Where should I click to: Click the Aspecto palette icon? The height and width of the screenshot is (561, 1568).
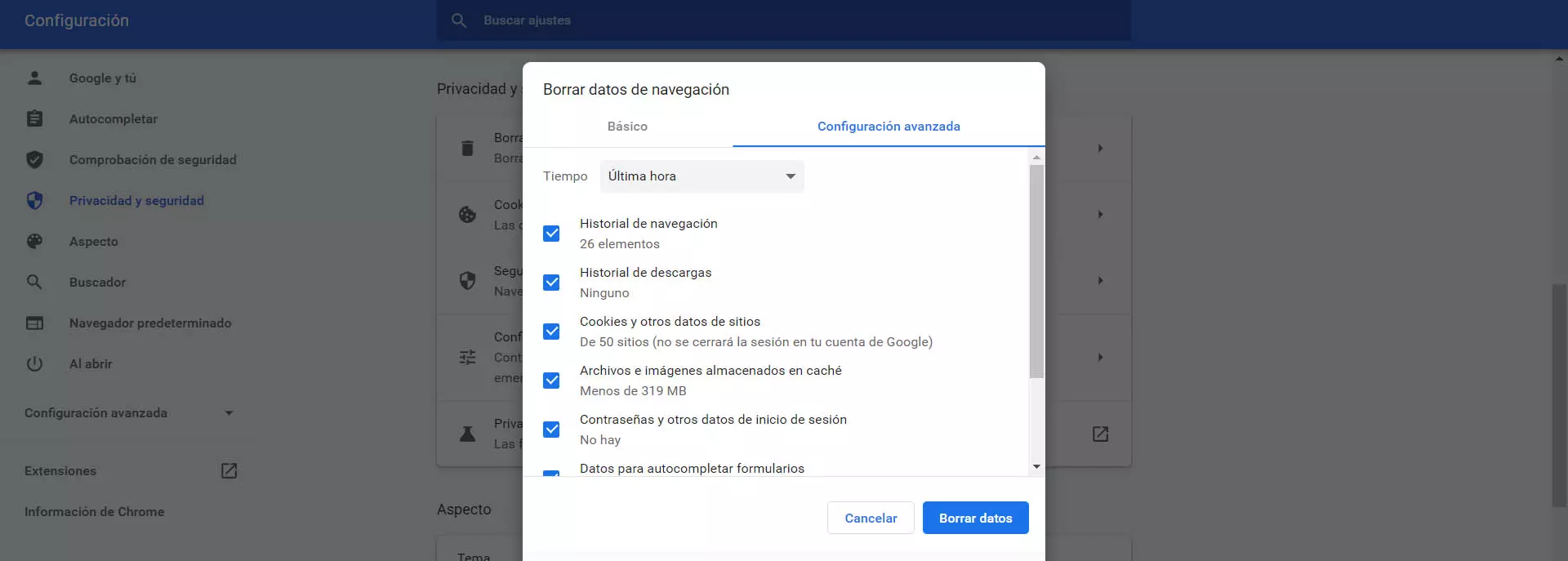tap(34, 242)
